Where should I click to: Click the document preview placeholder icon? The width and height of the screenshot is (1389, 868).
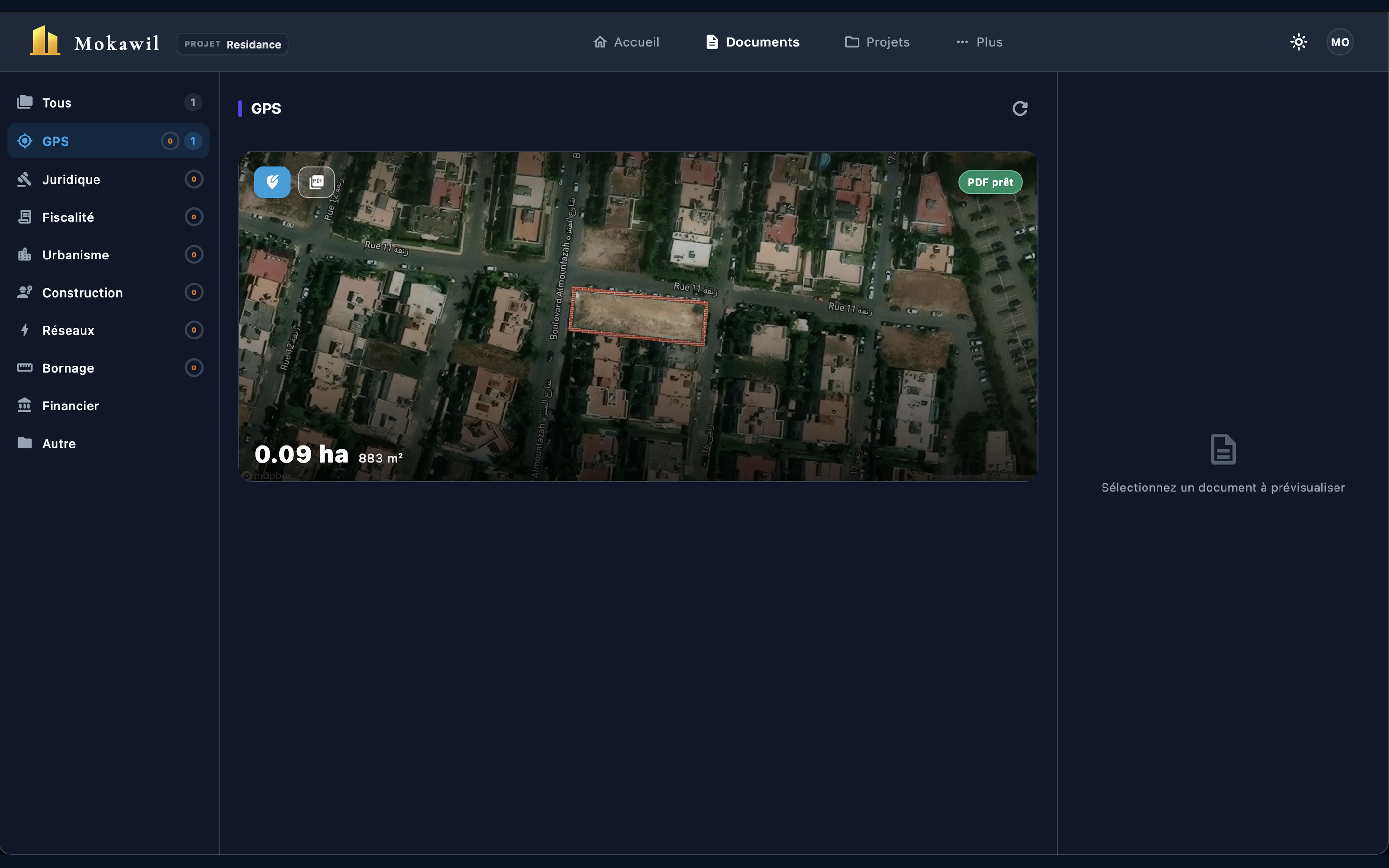(1223, 449)
